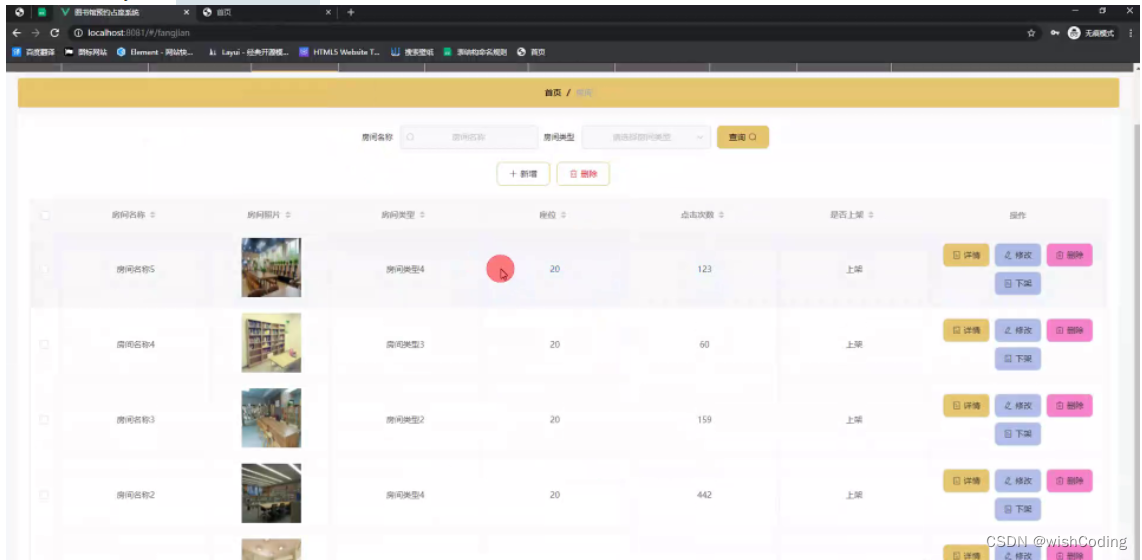Open the HTML5 Website bookmark
This screenshot has height=560, width=1142.
click(340, 52)
